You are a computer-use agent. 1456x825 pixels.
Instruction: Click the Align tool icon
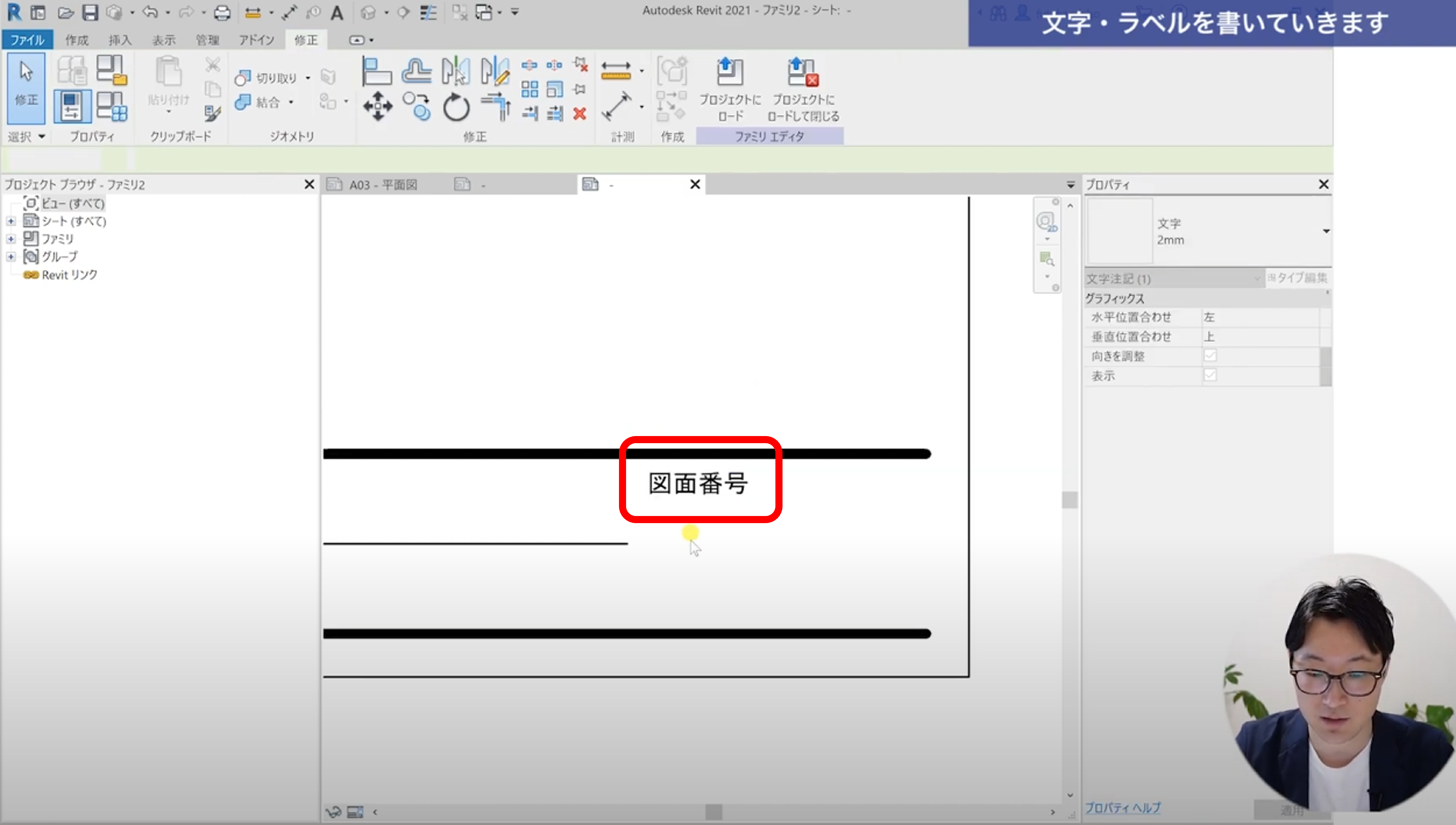[377, 71]
